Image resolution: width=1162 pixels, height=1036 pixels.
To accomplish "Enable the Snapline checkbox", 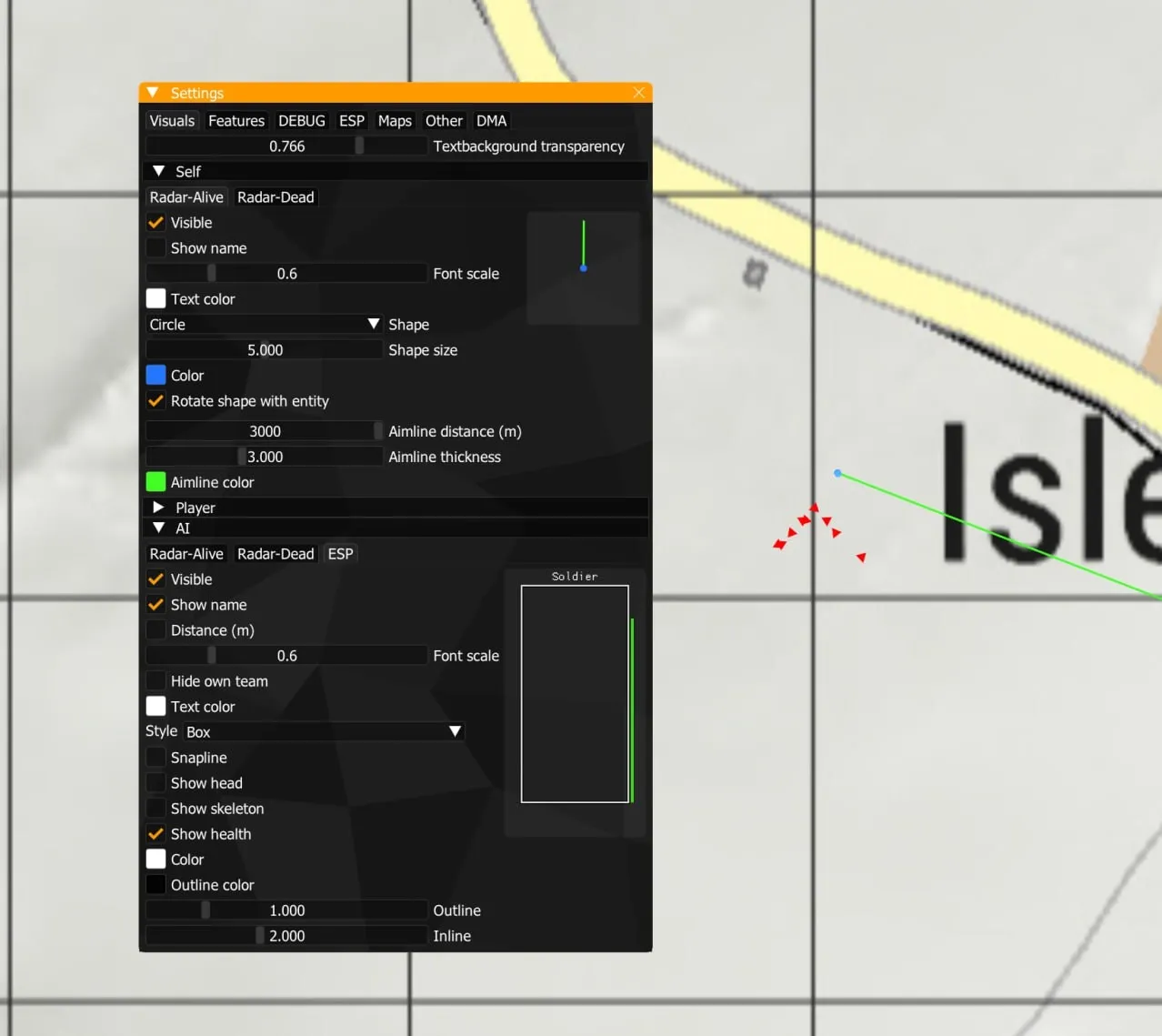I will click(156, 758).
